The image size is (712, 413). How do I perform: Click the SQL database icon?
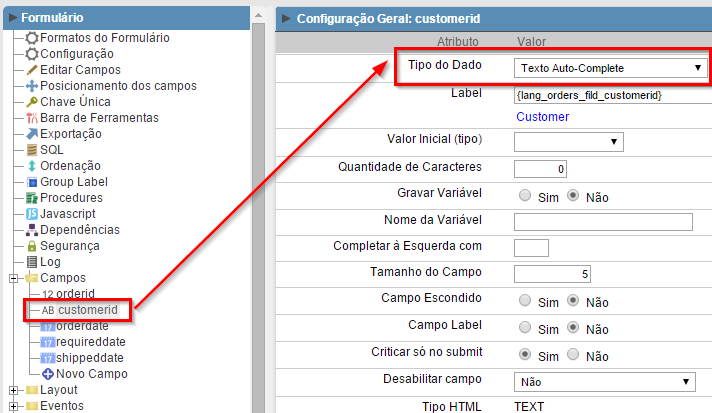coord(32,150)
